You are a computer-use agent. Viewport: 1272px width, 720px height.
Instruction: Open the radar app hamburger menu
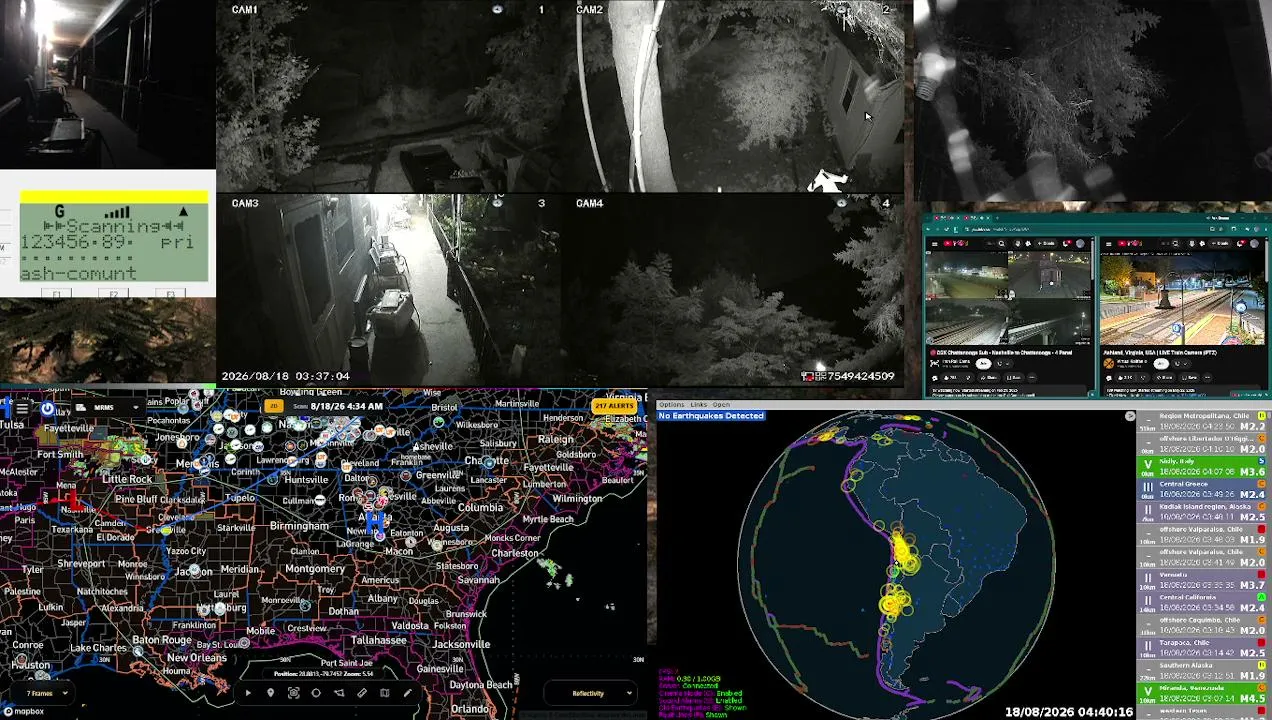click(22, 408)
